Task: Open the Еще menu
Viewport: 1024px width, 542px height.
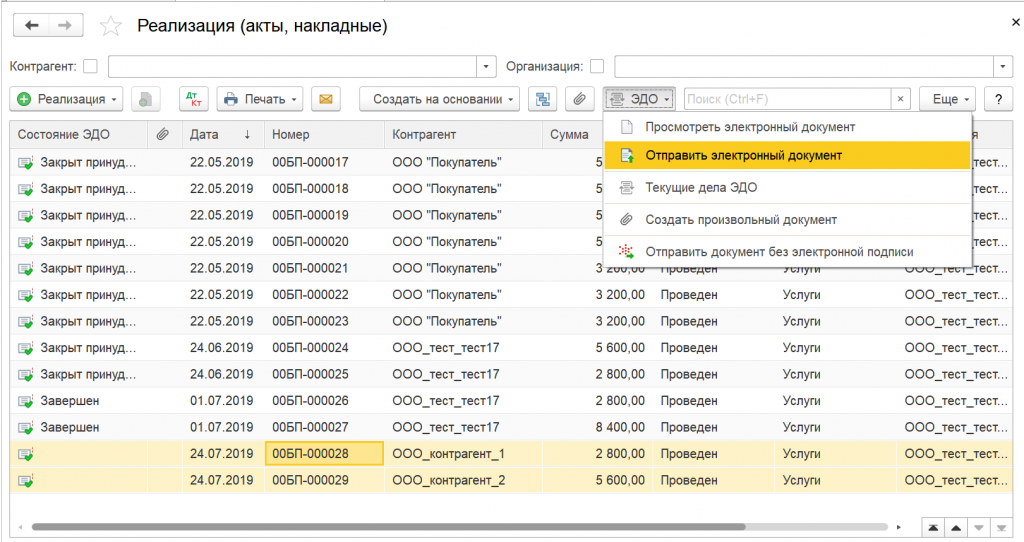Action: tap(948, 99)
